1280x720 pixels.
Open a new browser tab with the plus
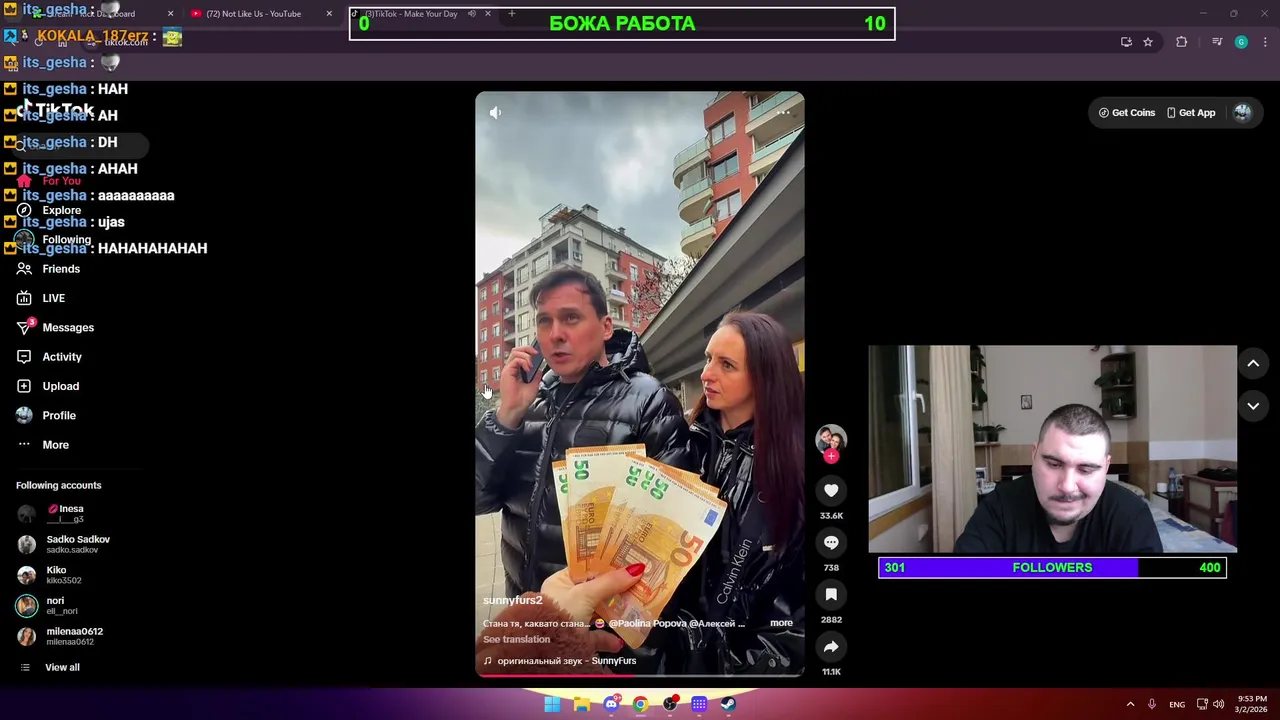pos(512,14)
